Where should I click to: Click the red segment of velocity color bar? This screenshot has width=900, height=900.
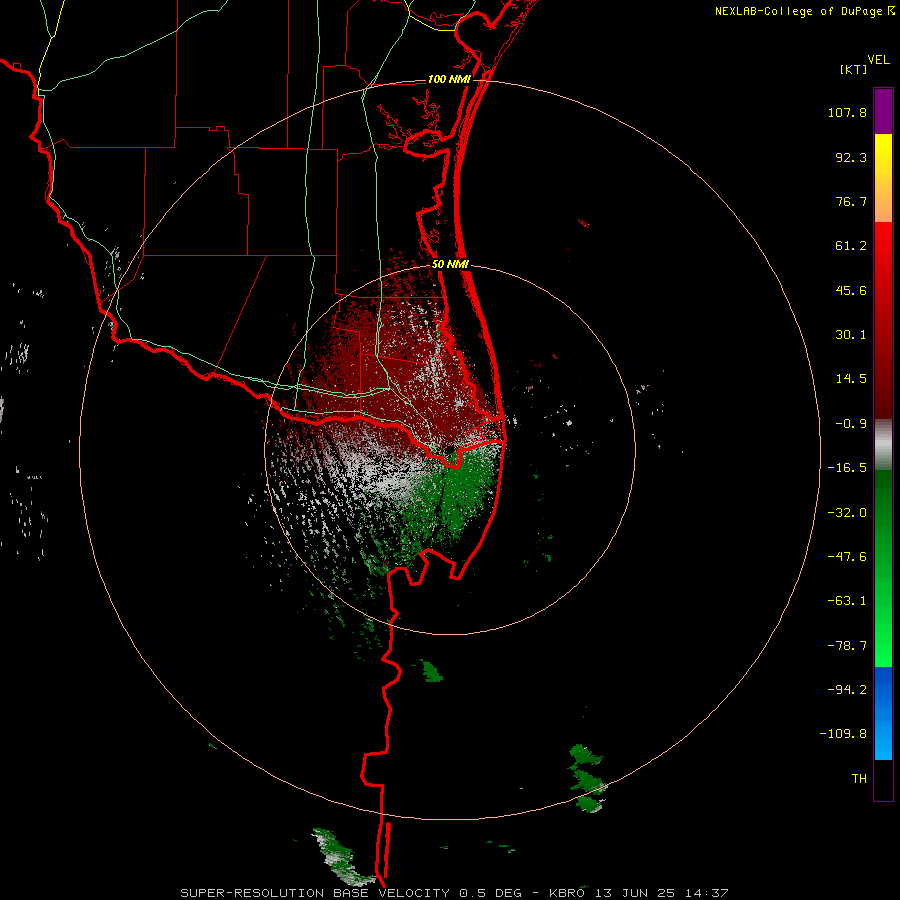point(883,320)
